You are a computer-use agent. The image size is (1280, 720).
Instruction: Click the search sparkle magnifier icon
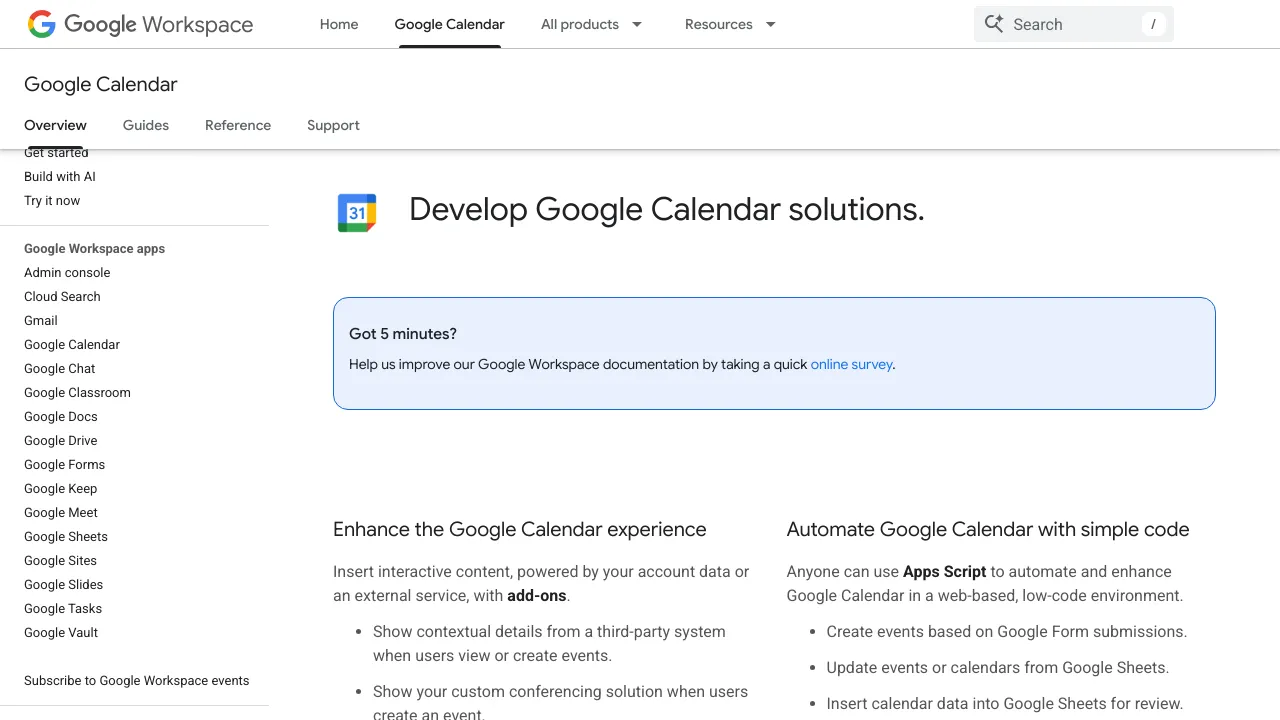click(994, 24)
